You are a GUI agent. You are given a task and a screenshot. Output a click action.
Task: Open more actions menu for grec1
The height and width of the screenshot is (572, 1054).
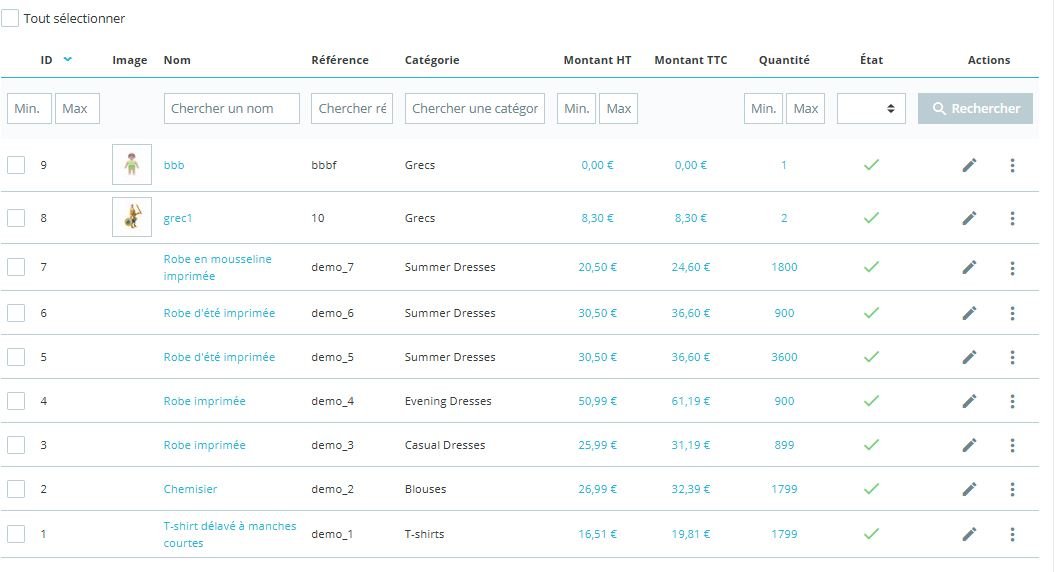click(1012, 218)
